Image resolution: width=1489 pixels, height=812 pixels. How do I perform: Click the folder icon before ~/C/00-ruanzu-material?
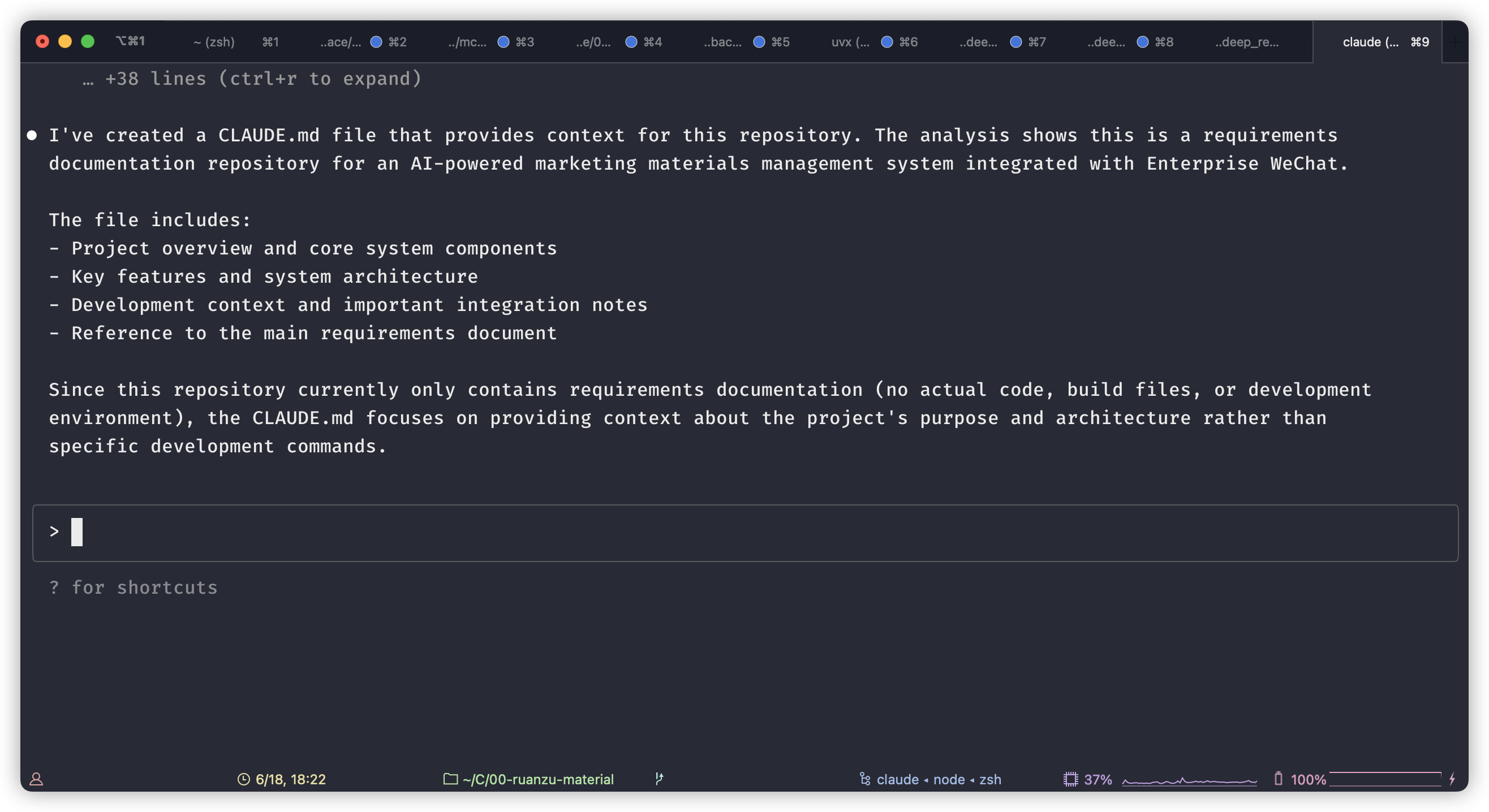(450, 779)
